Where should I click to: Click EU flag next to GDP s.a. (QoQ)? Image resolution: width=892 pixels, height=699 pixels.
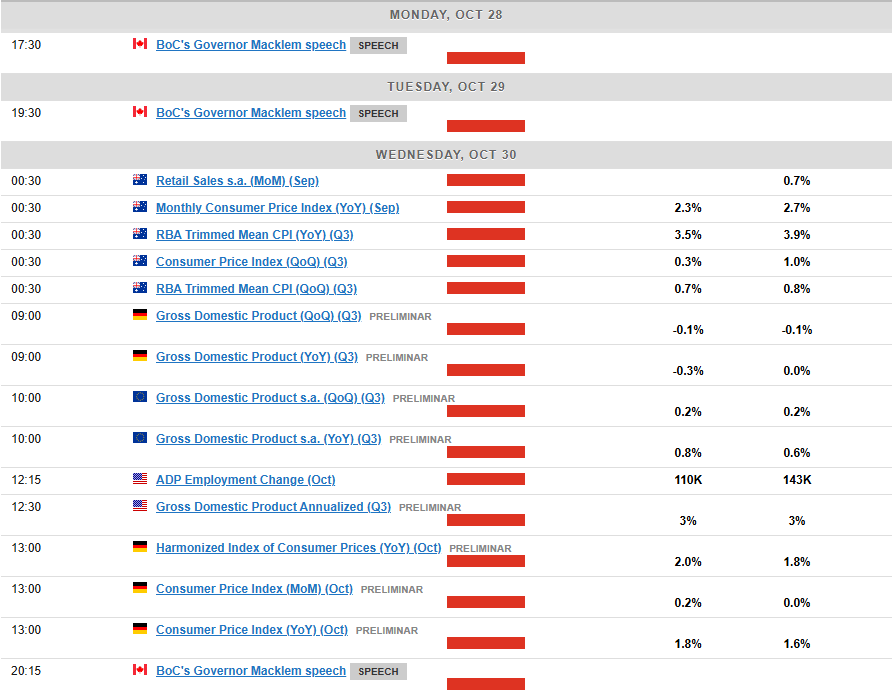click(x=140, y=396)
